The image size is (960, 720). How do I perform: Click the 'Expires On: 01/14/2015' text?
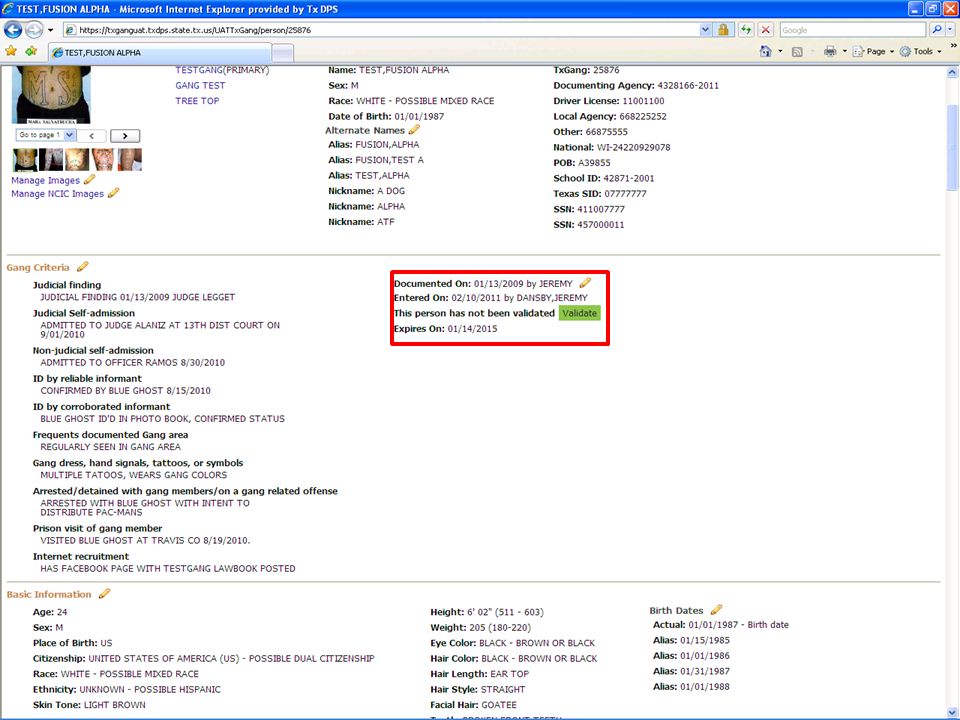446,329
